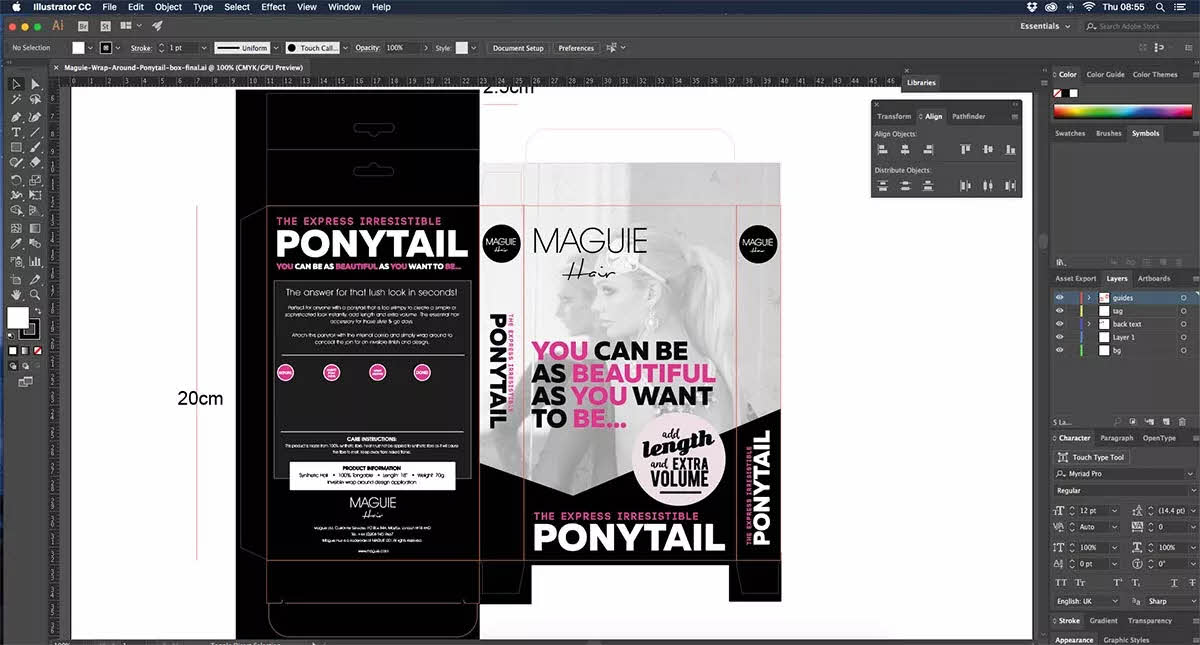Select the Column Graph tool
The image size is (1200, 645).
point(35,260)
